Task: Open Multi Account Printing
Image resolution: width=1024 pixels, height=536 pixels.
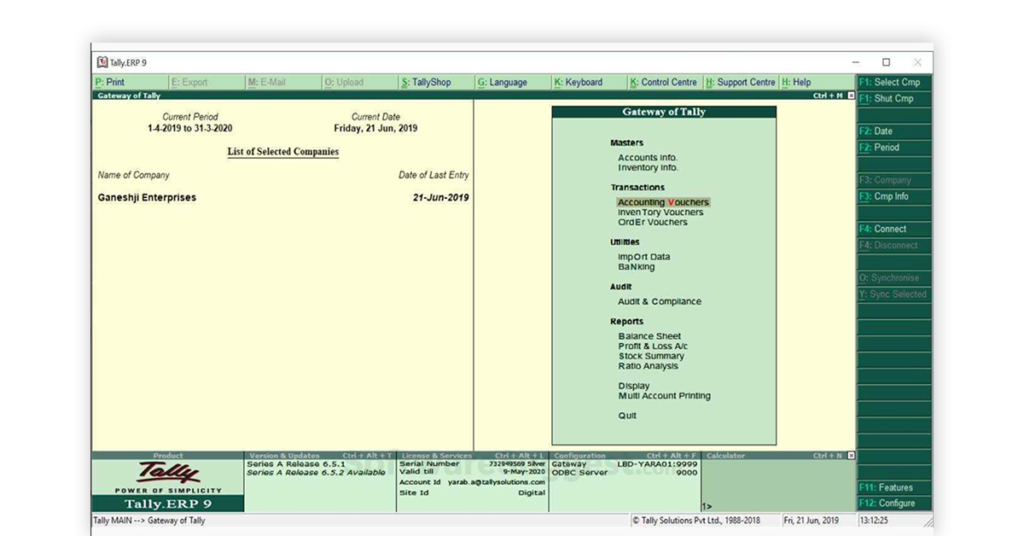Action: [664, 396]
